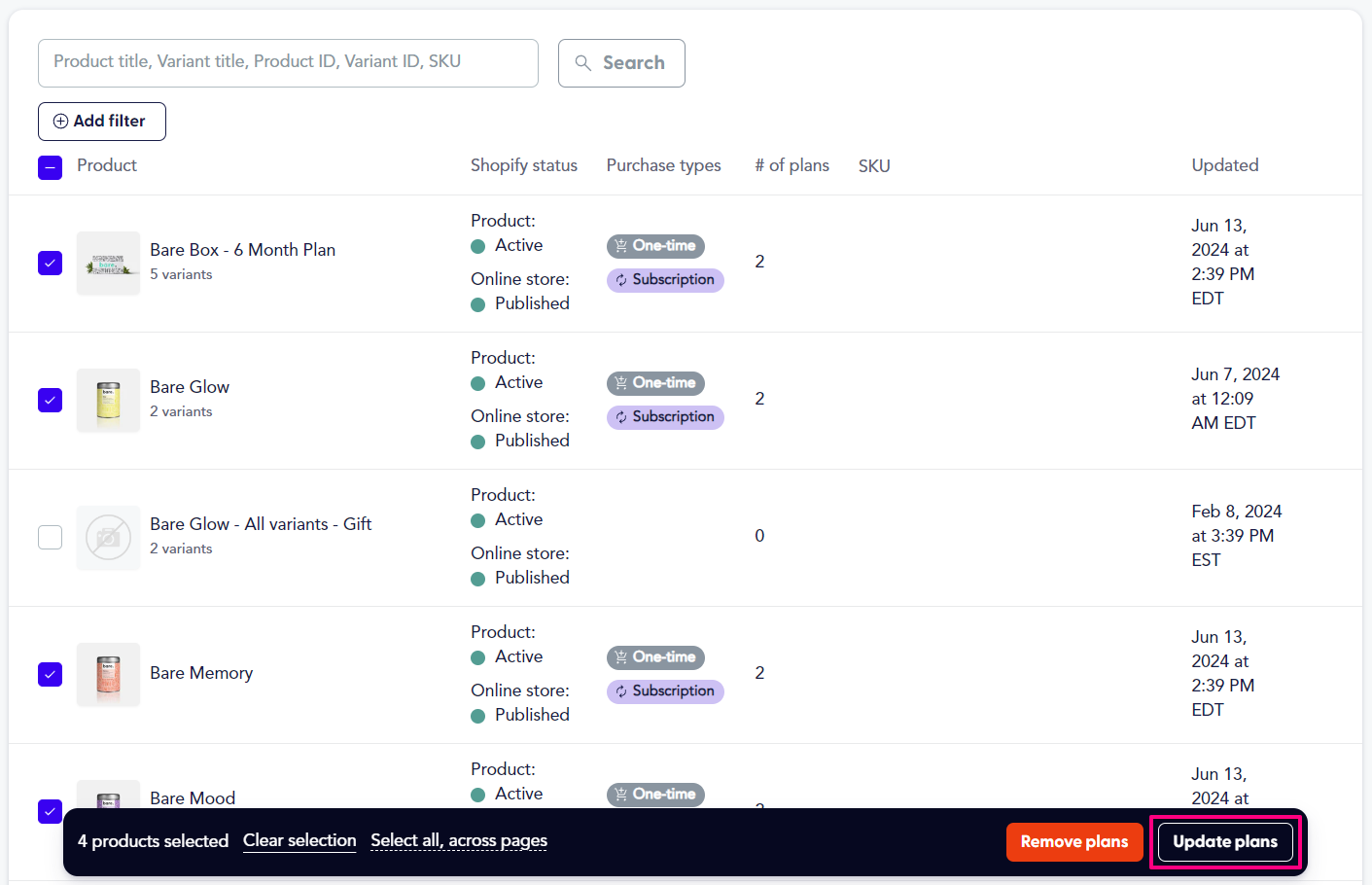Click the Subscription badge on Bare Memory row
This screenshot has height=885, width=1372.
(665, 691)
